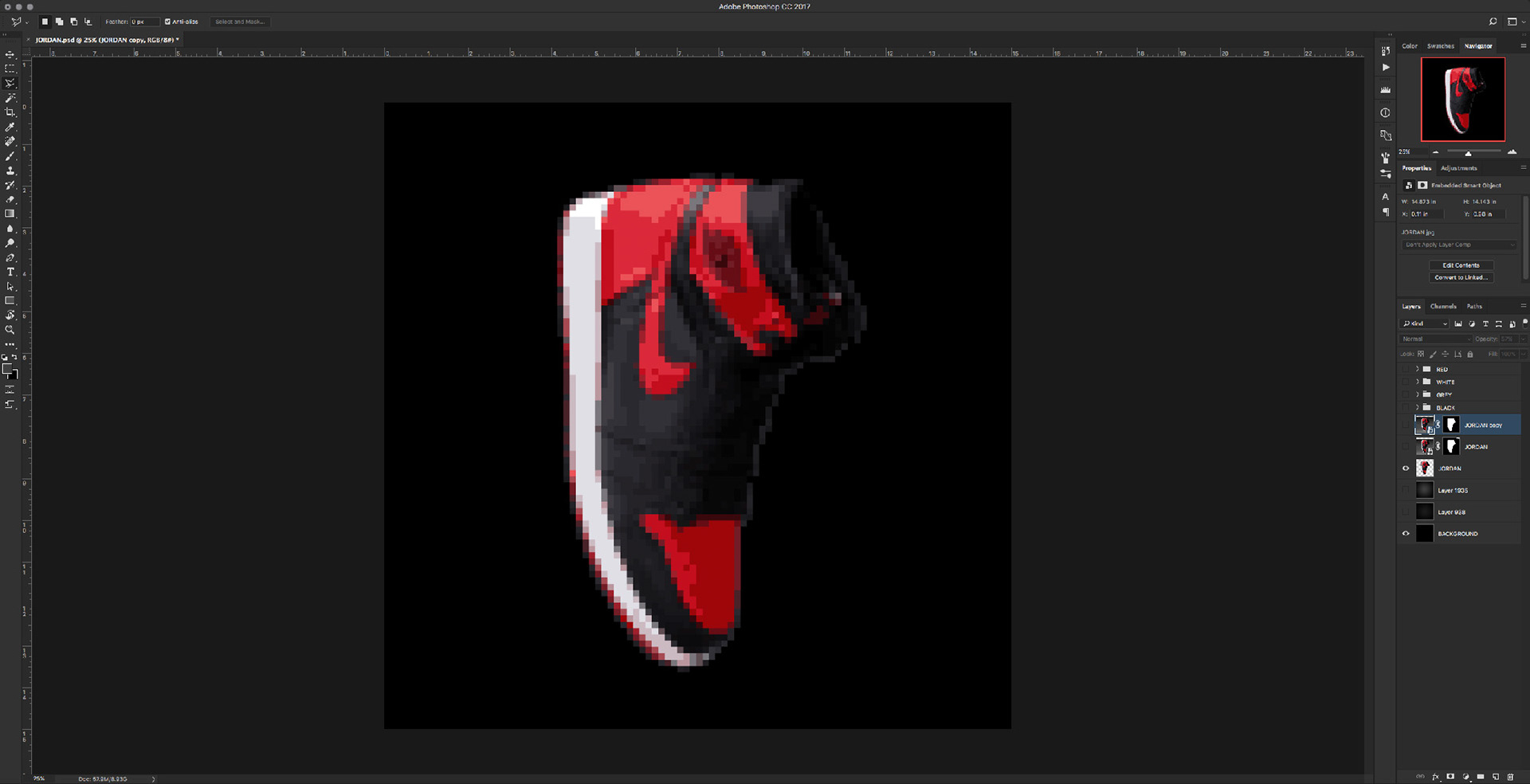Select the Rectangular Marquee tool

pos(10,69)
